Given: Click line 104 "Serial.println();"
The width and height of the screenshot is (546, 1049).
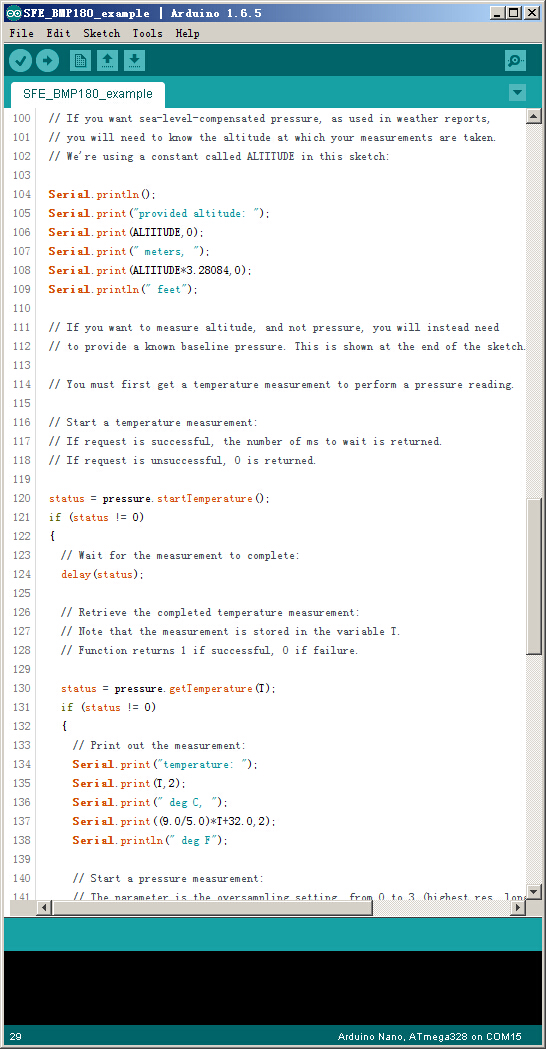Looking at the screenshot, I should [102, 195].
